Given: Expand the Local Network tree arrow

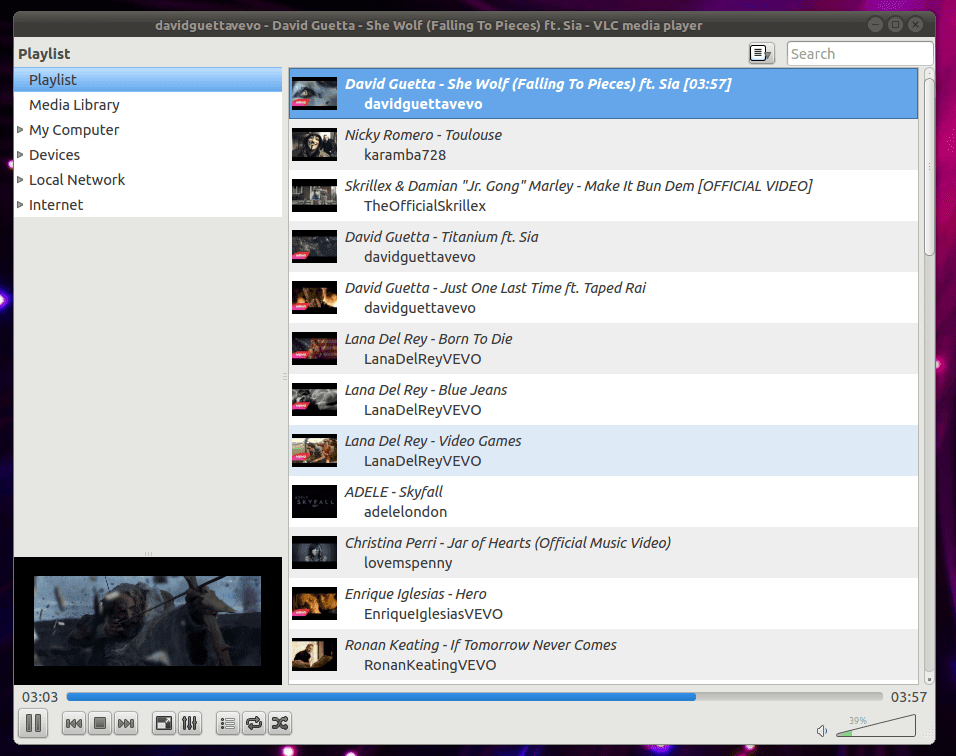Looking at the screenshot, I should tap(20, 180).
